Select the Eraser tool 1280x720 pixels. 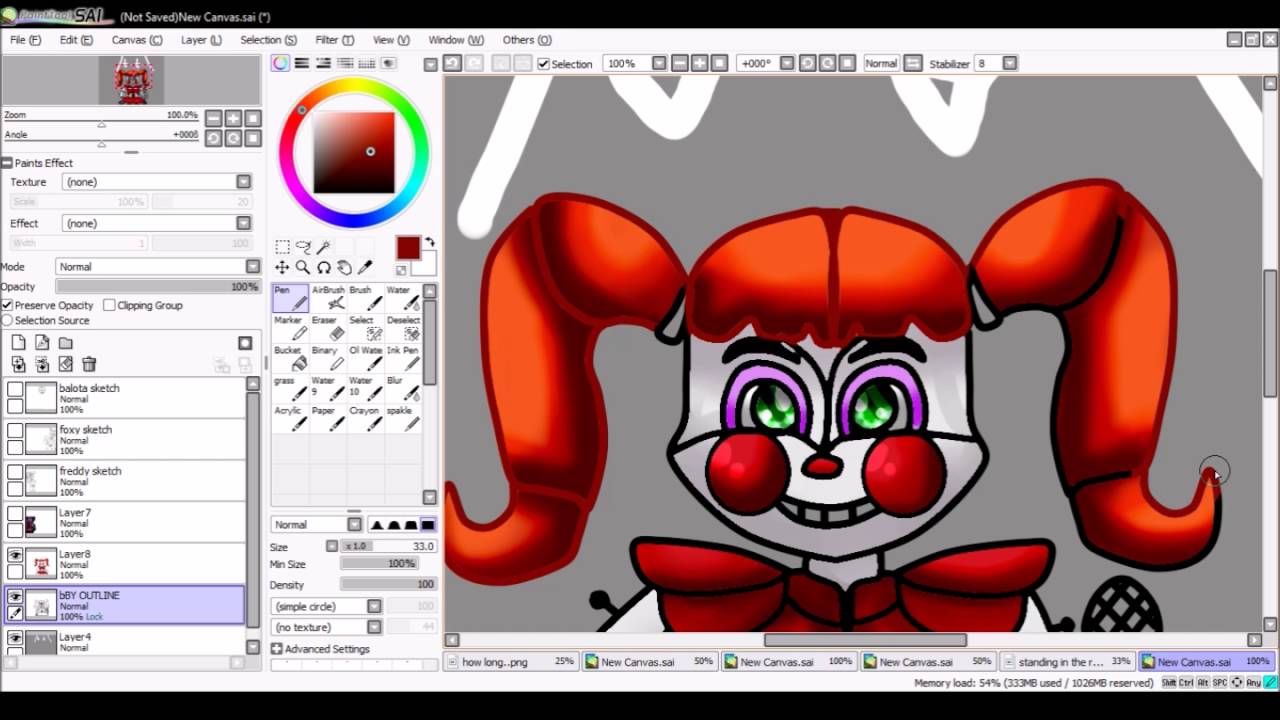coord(328,328)
